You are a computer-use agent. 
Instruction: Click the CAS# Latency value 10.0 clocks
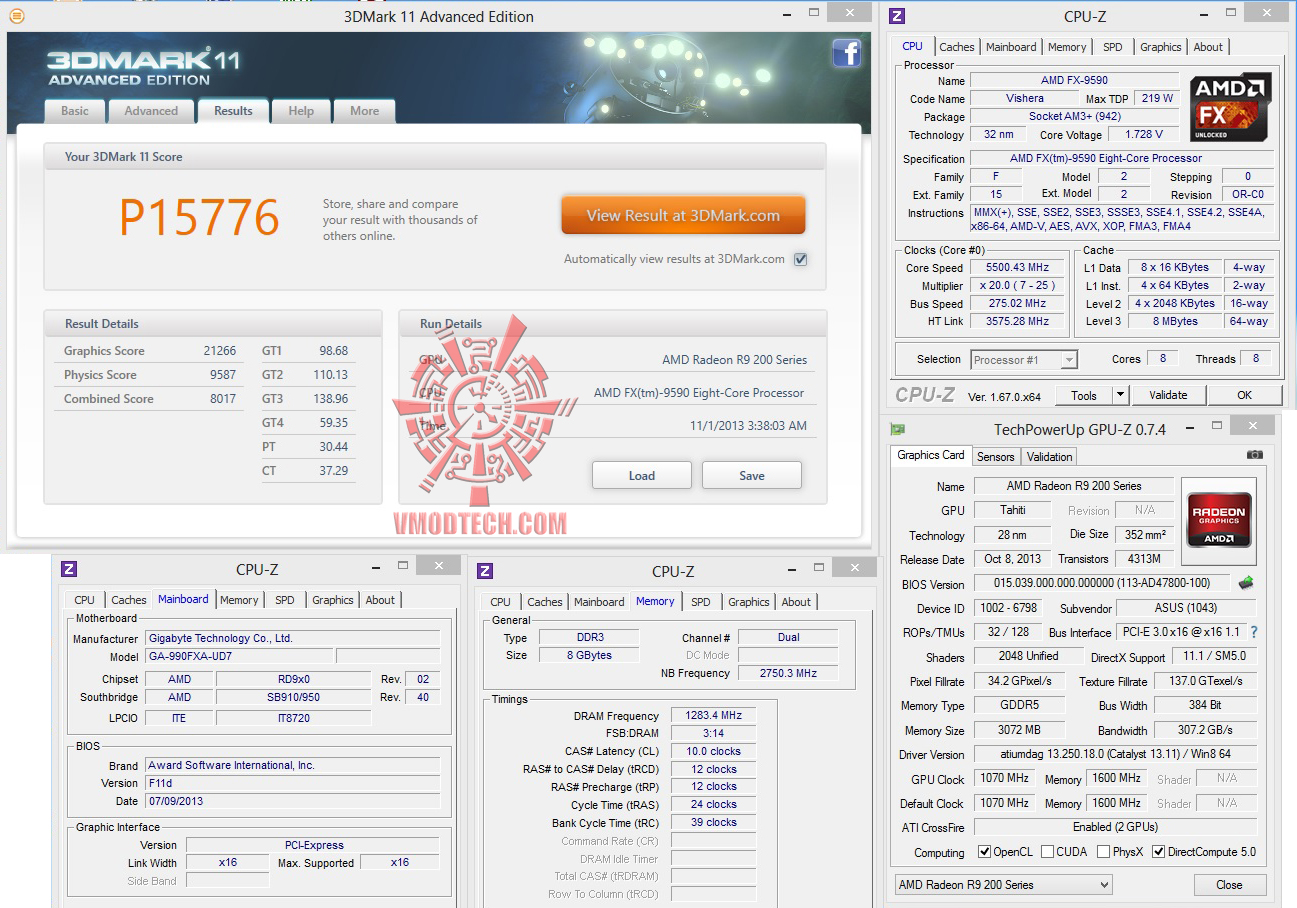coord(713,751)
